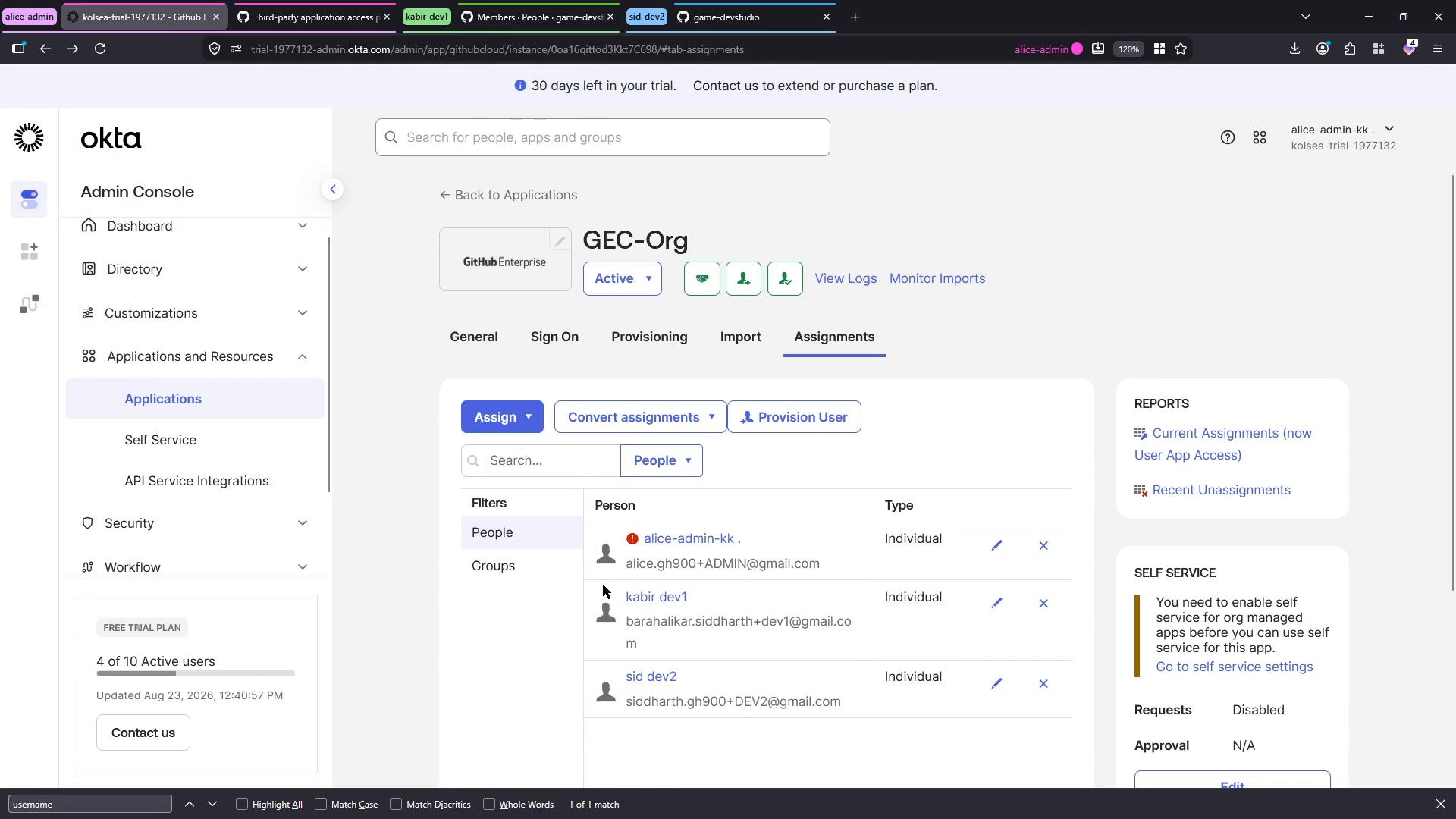Open the Admin Console toggle icon in rail
The image size is (1456, 819).
point(29,199)
